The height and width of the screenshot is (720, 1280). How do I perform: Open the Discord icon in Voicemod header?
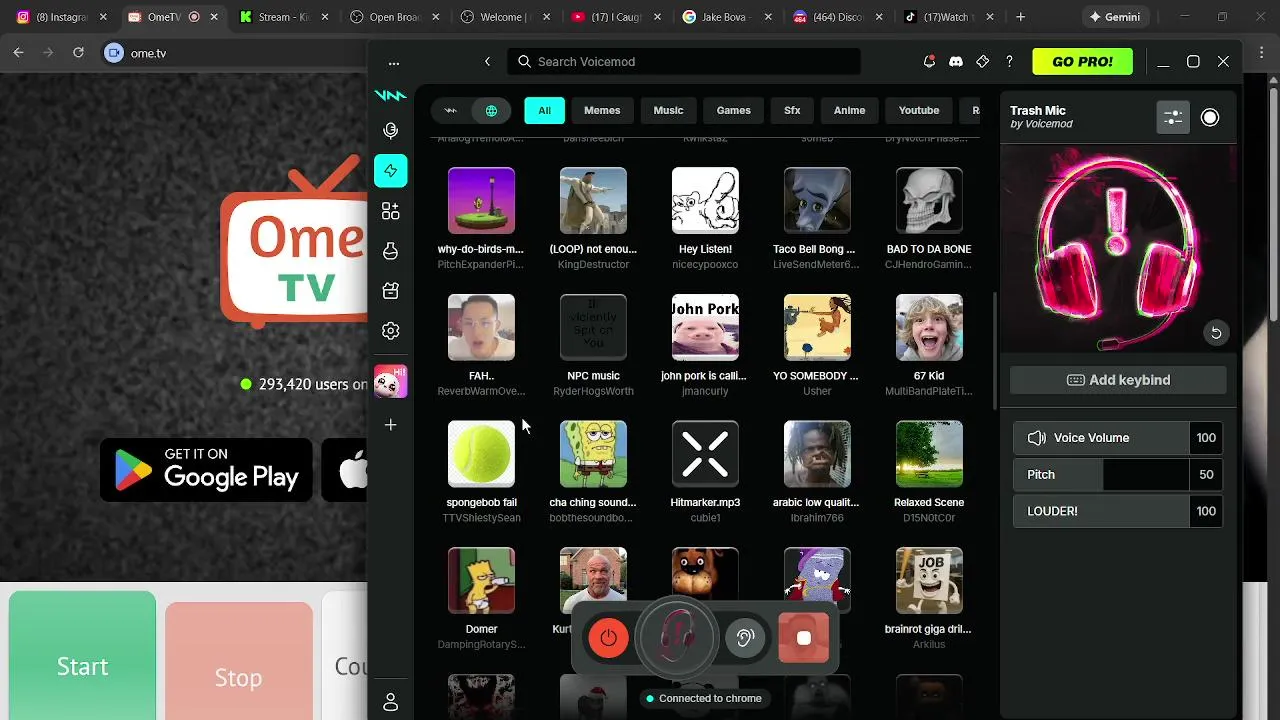click(x=956, y=62)
